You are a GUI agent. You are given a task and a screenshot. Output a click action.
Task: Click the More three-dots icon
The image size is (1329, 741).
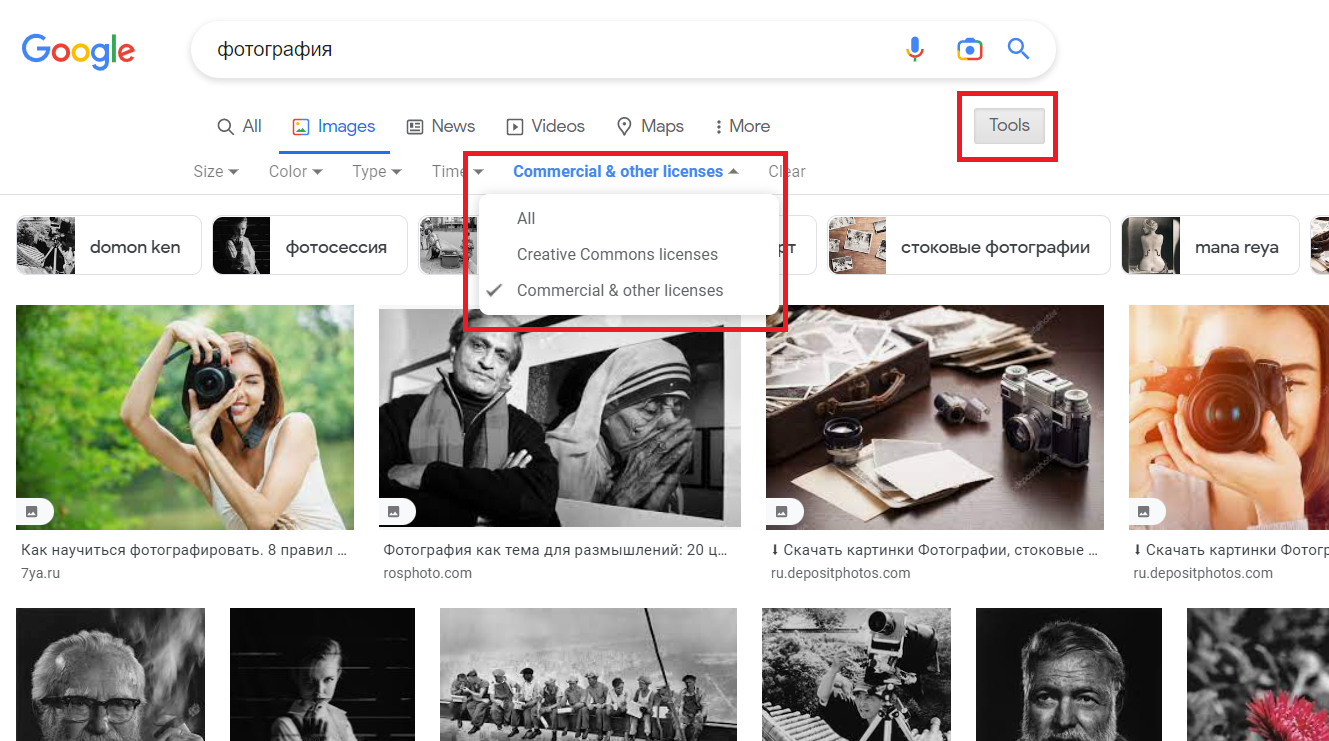coord(718,127)
